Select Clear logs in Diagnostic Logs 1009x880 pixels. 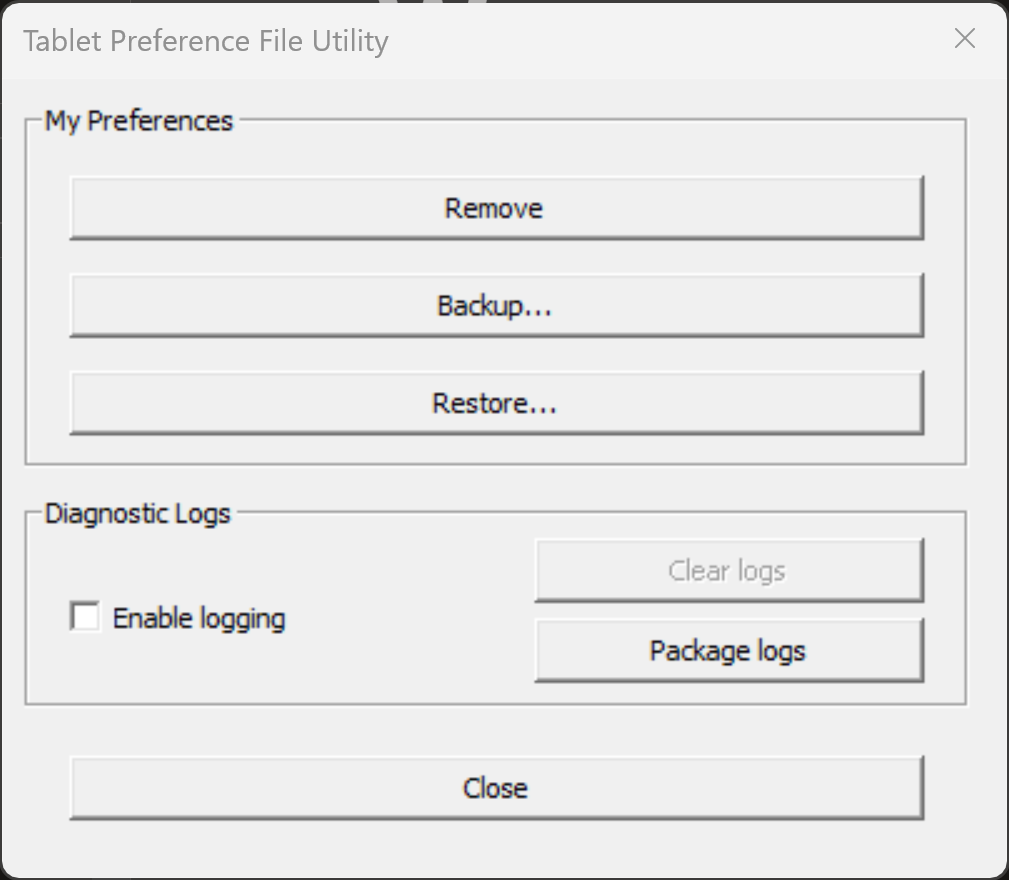pos(727,571)
